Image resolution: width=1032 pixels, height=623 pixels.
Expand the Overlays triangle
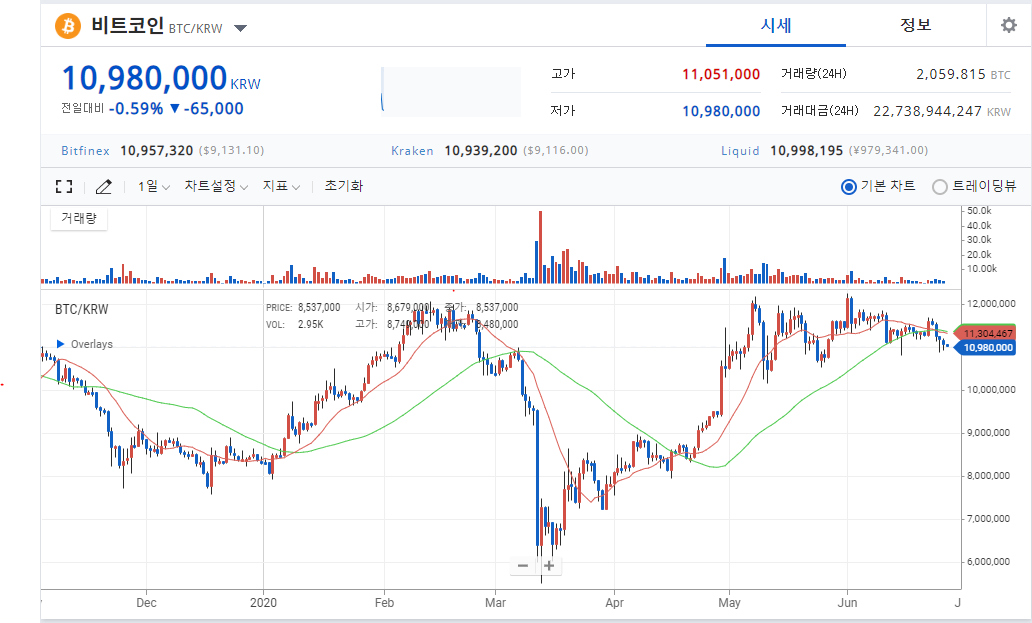coord(61,344)
